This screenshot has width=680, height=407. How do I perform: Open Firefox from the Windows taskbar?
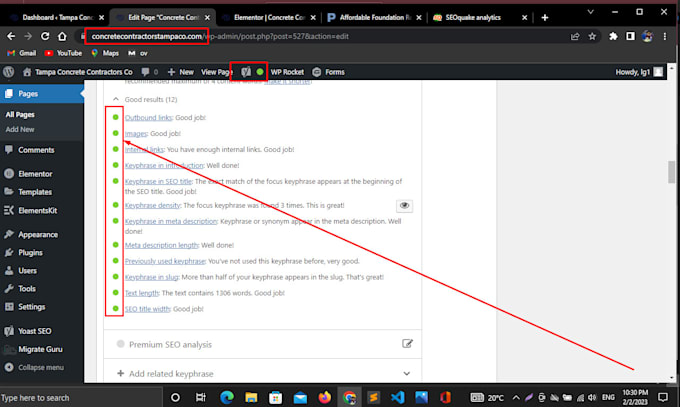click(x=324, y=397)
